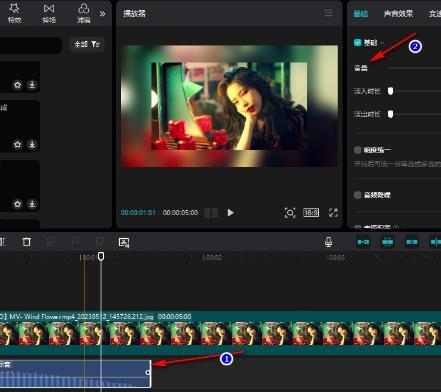Open the 滤镜 filters tab

84,13
